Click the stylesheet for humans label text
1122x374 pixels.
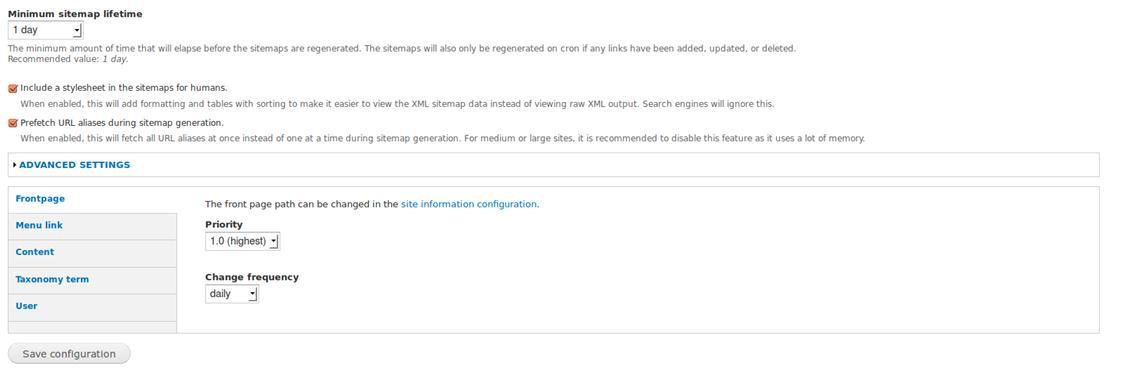click(x=124, y=88)
